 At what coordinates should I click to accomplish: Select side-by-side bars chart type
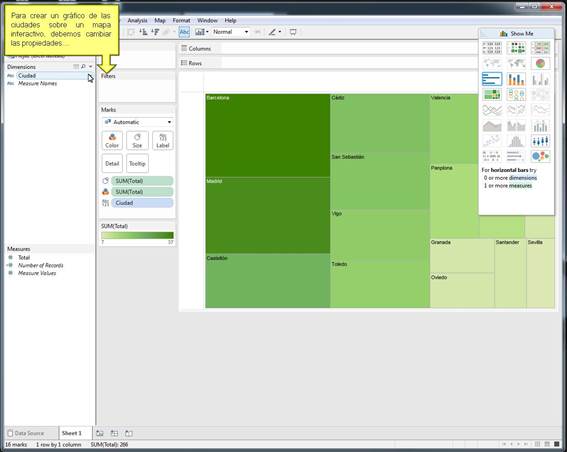[x=540, y=79]
